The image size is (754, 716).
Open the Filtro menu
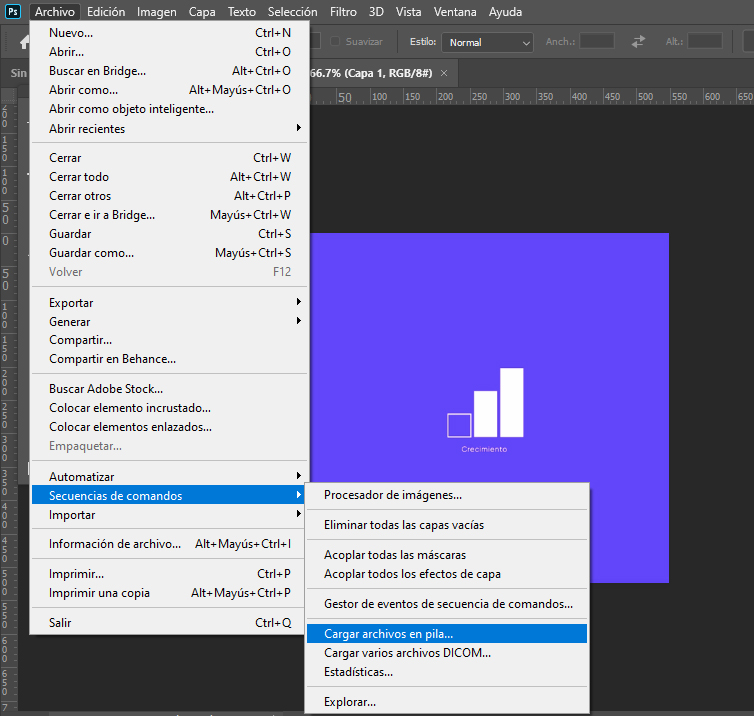343,12
